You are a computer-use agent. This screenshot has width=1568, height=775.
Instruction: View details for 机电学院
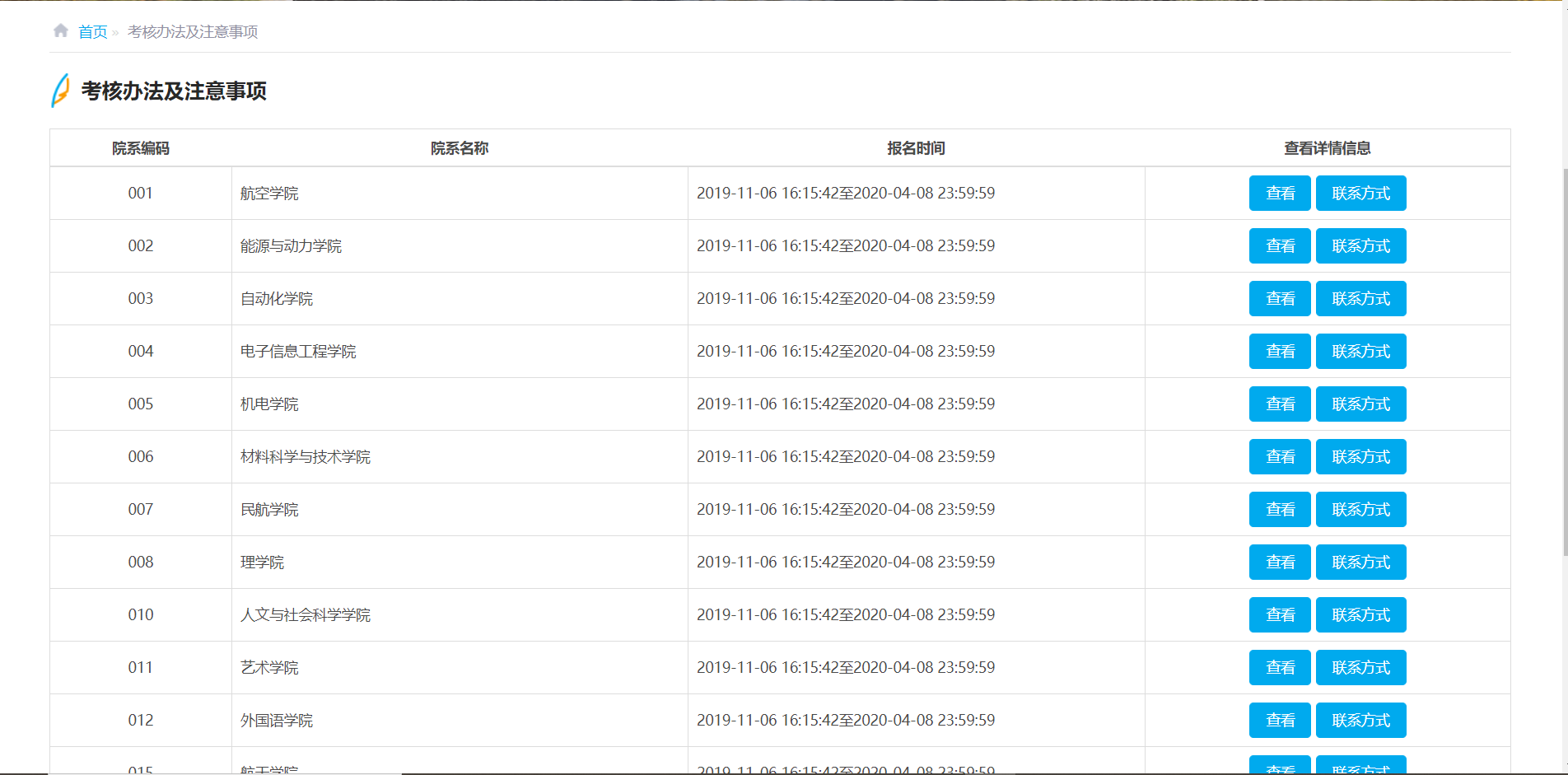coord(1280,404)
